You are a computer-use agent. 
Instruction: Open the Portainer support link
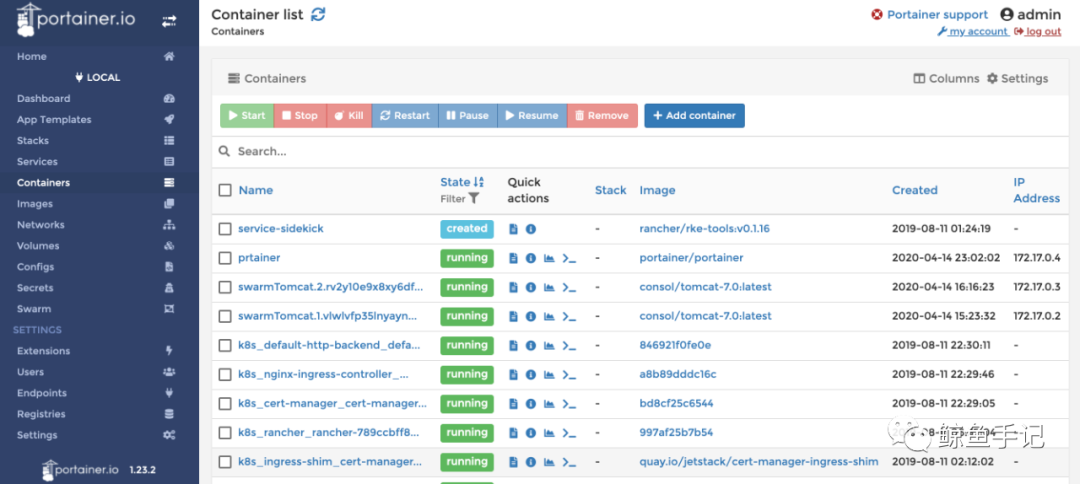(x=929, y=14)
